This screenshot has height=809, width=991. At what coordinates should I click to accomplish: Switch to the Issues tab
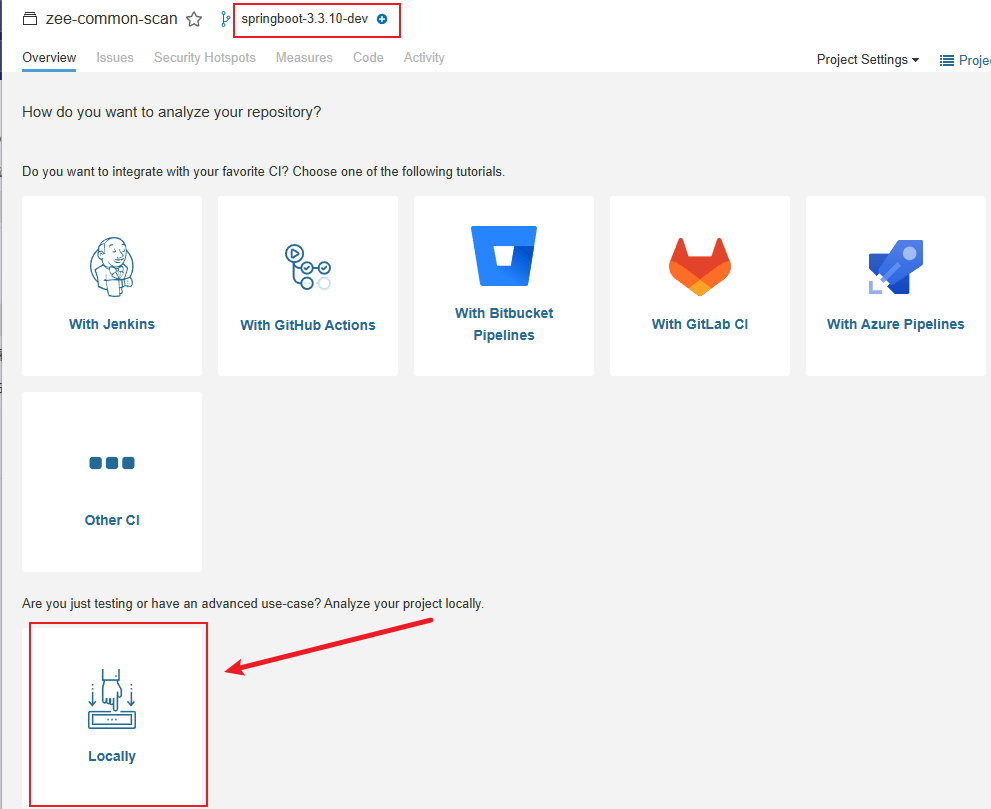click(x=115, y=58)
